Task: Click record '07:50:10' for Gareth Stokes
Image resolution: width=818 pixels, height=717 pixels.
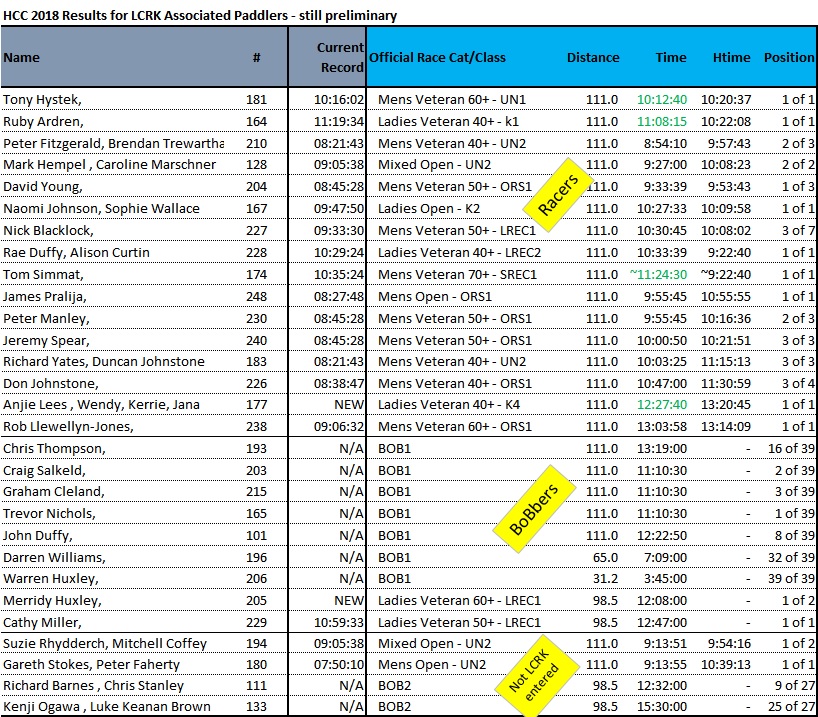Action: pos(339,664)
